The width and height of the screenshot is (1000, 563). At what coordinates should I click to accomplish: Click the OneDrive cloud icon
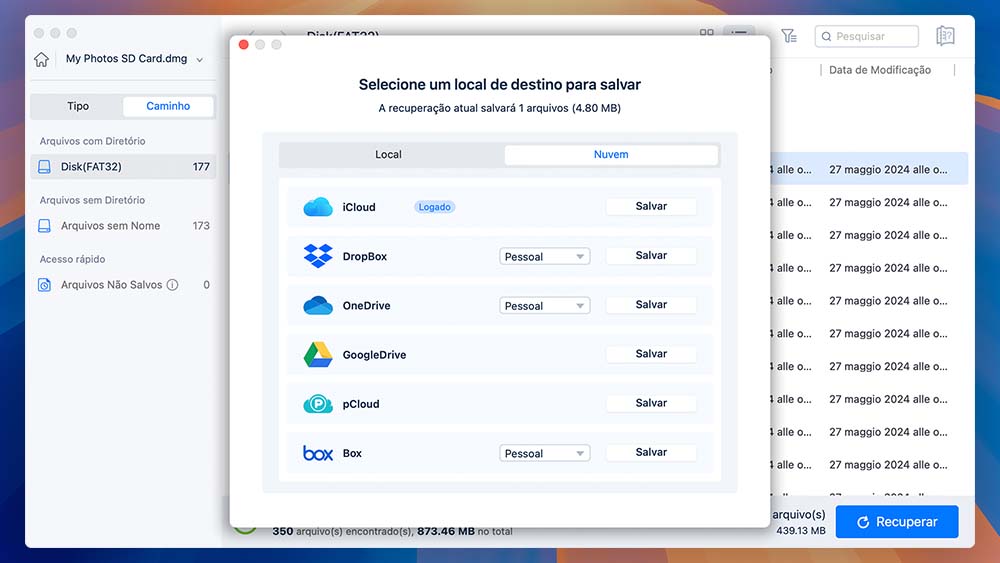318,305
